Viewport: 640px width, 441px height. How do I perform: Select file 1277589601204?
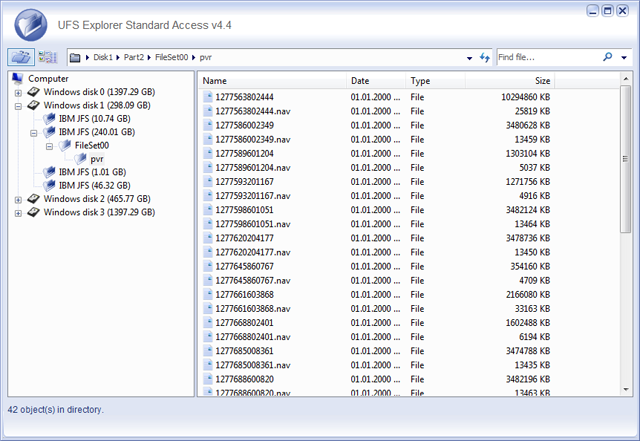(x=244, y=154)
